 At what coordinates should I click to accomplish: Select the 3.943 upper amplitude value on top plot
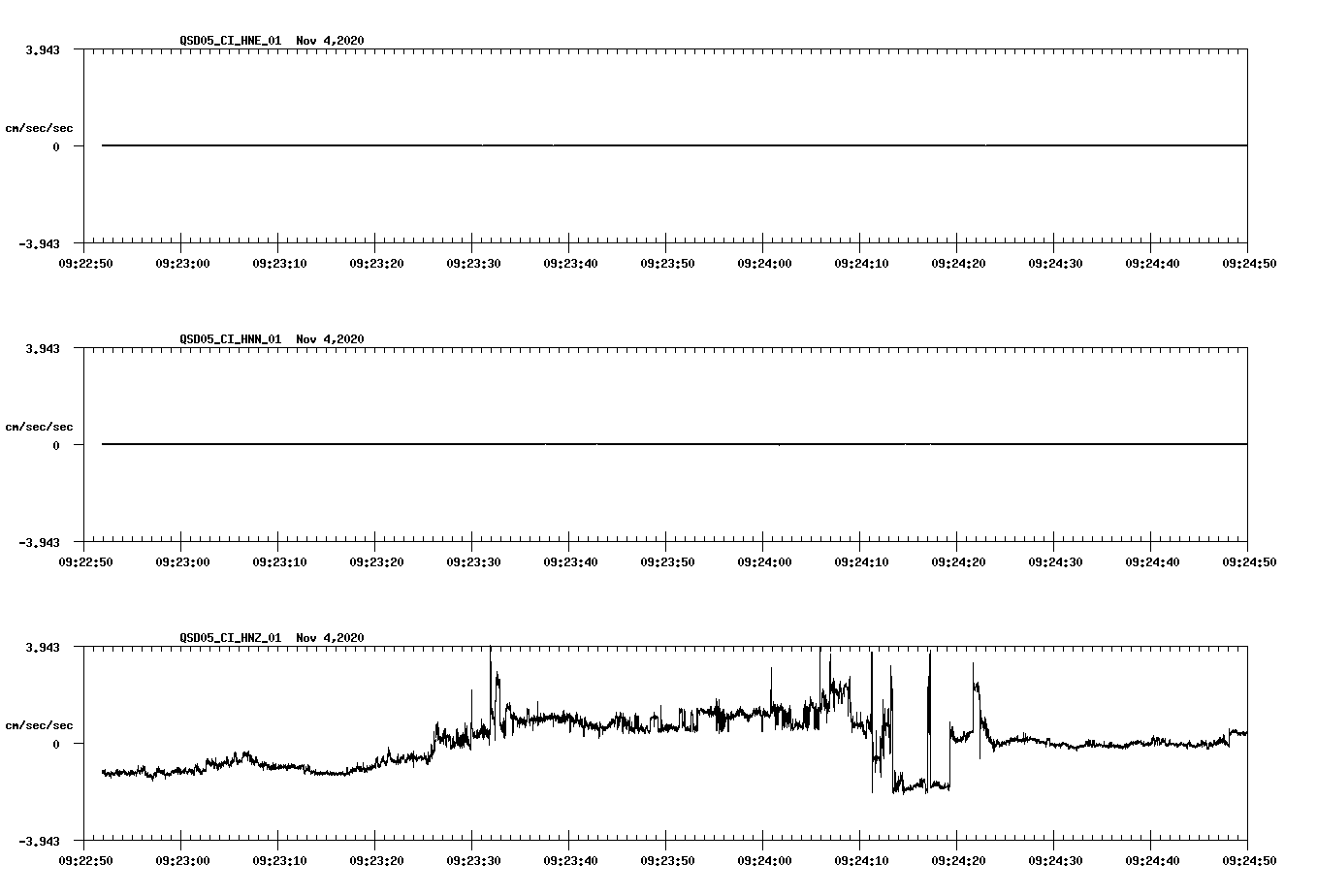tap(41, 48)
